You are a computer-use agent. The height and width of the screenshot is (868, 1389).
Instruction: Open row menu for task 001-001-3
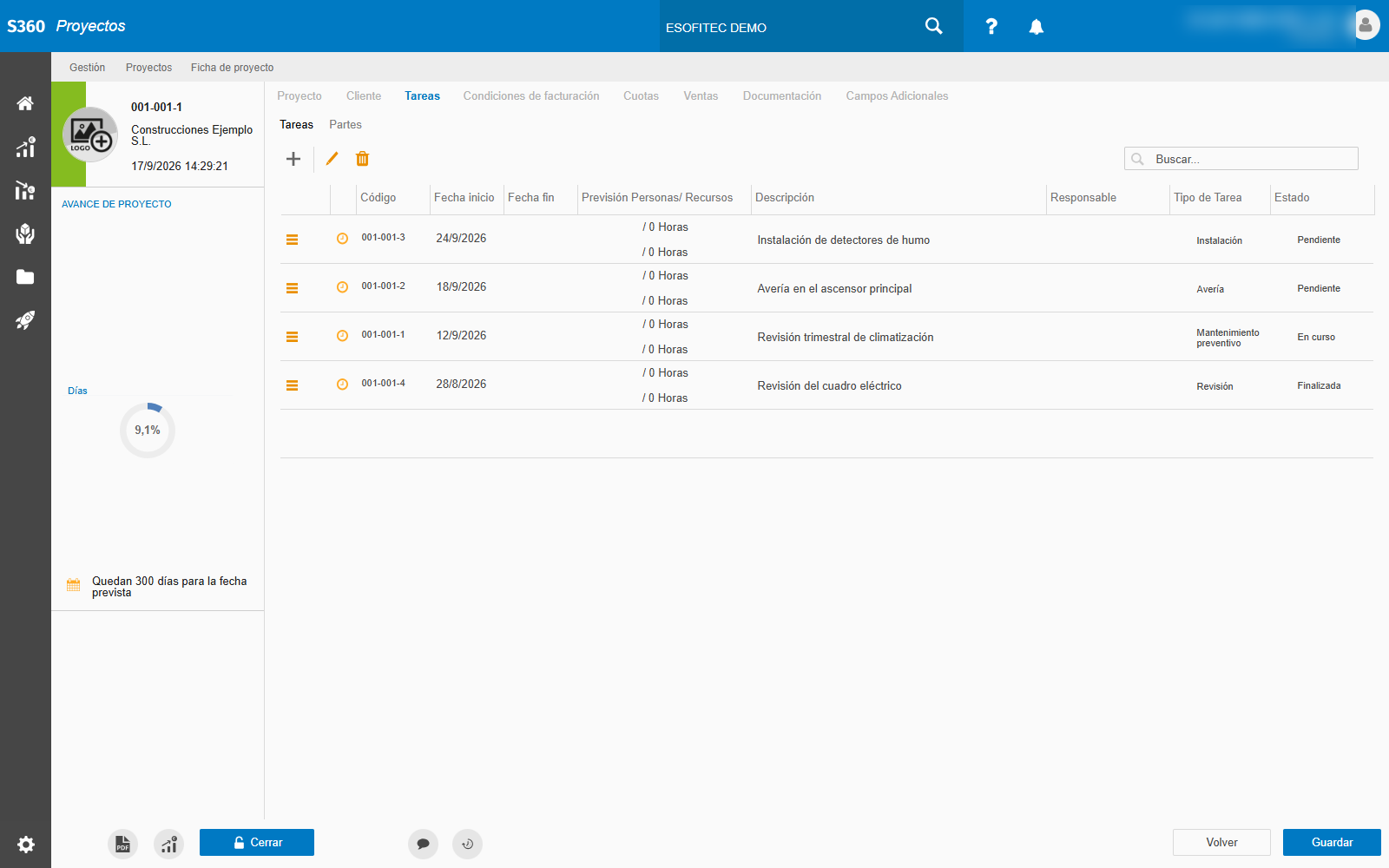point(293,240)
